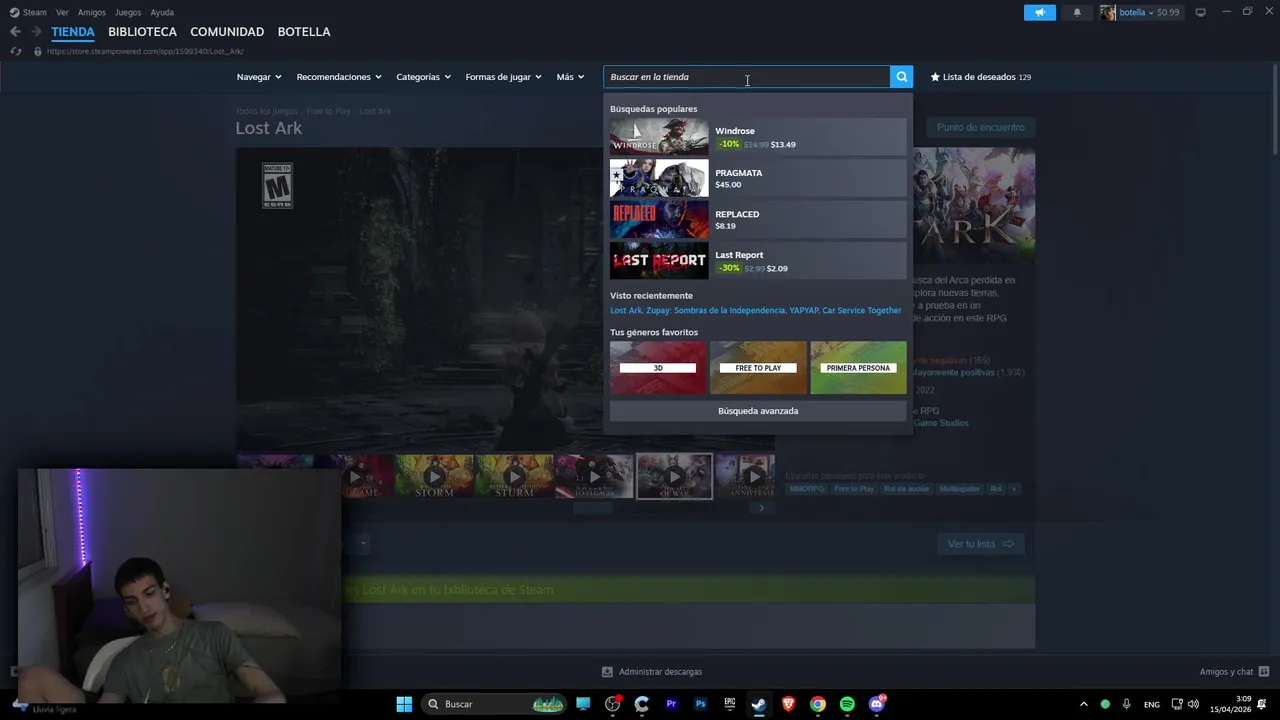This screenshot has height=720, width=1280.
Task: Expand the Formas de jugar dropdown
Action: tap(503, 77)
